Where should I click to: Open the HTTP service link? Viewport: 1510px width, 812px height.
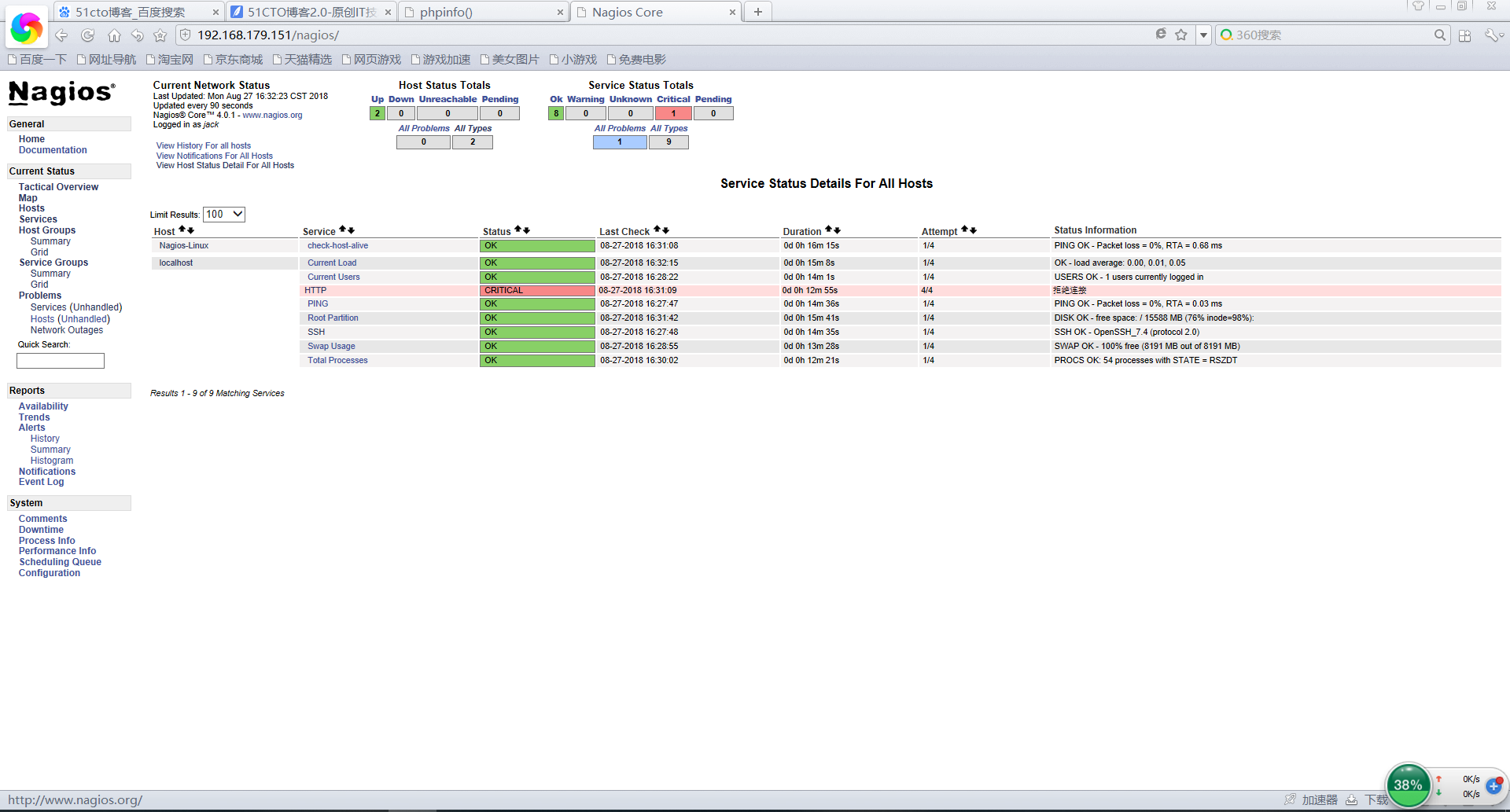(315, 290)
